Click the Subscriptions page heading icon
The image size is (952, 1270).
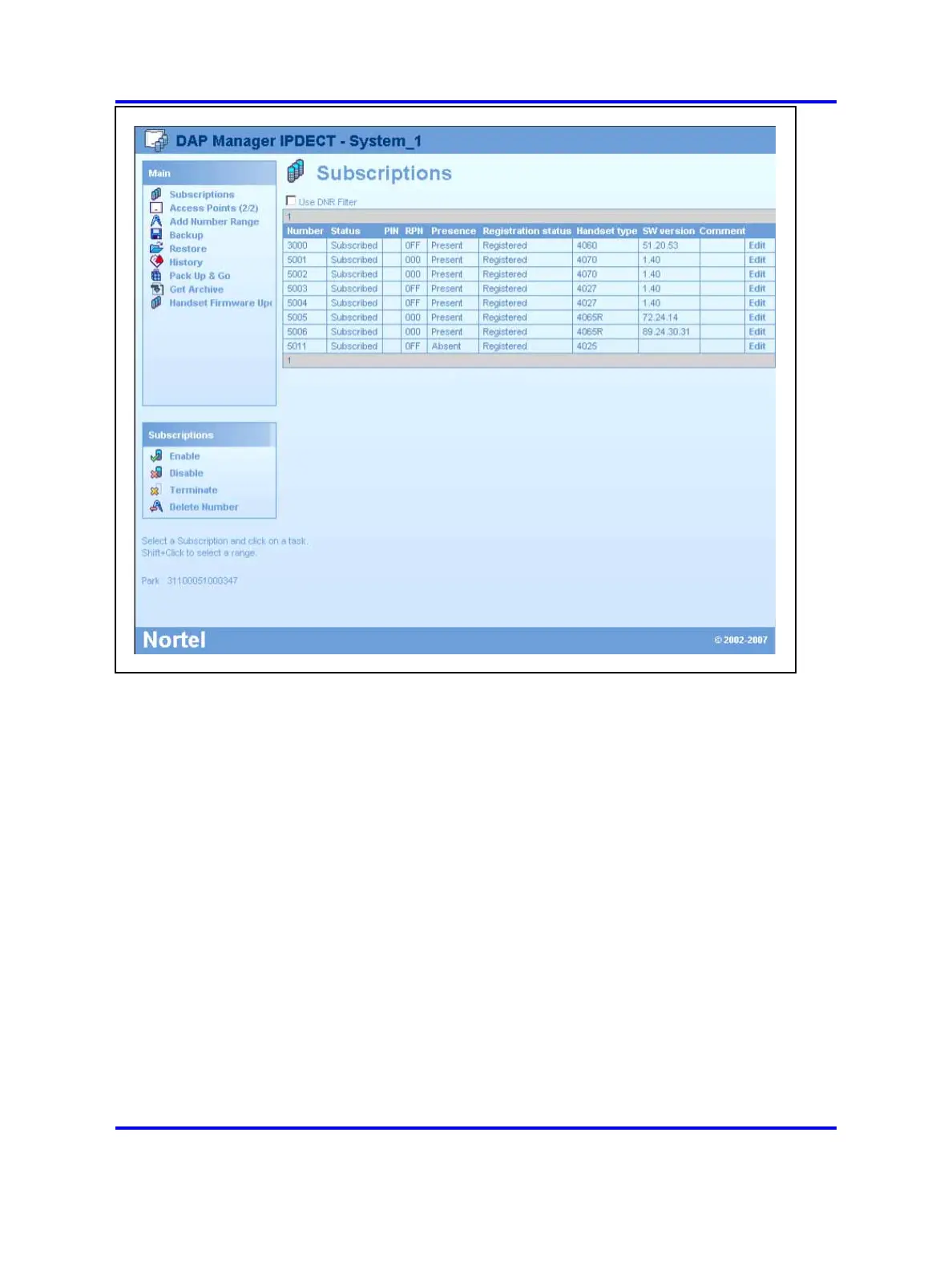pos(296,171)
